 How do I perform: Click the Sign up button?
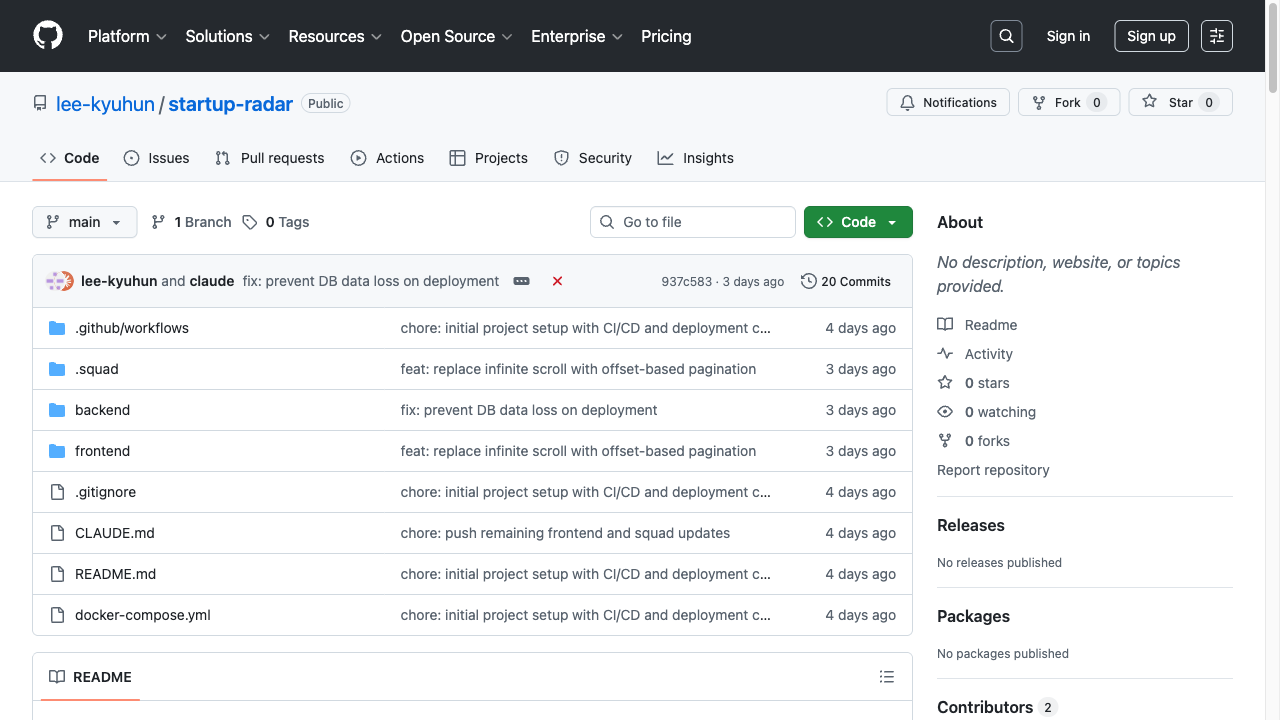1151,36
